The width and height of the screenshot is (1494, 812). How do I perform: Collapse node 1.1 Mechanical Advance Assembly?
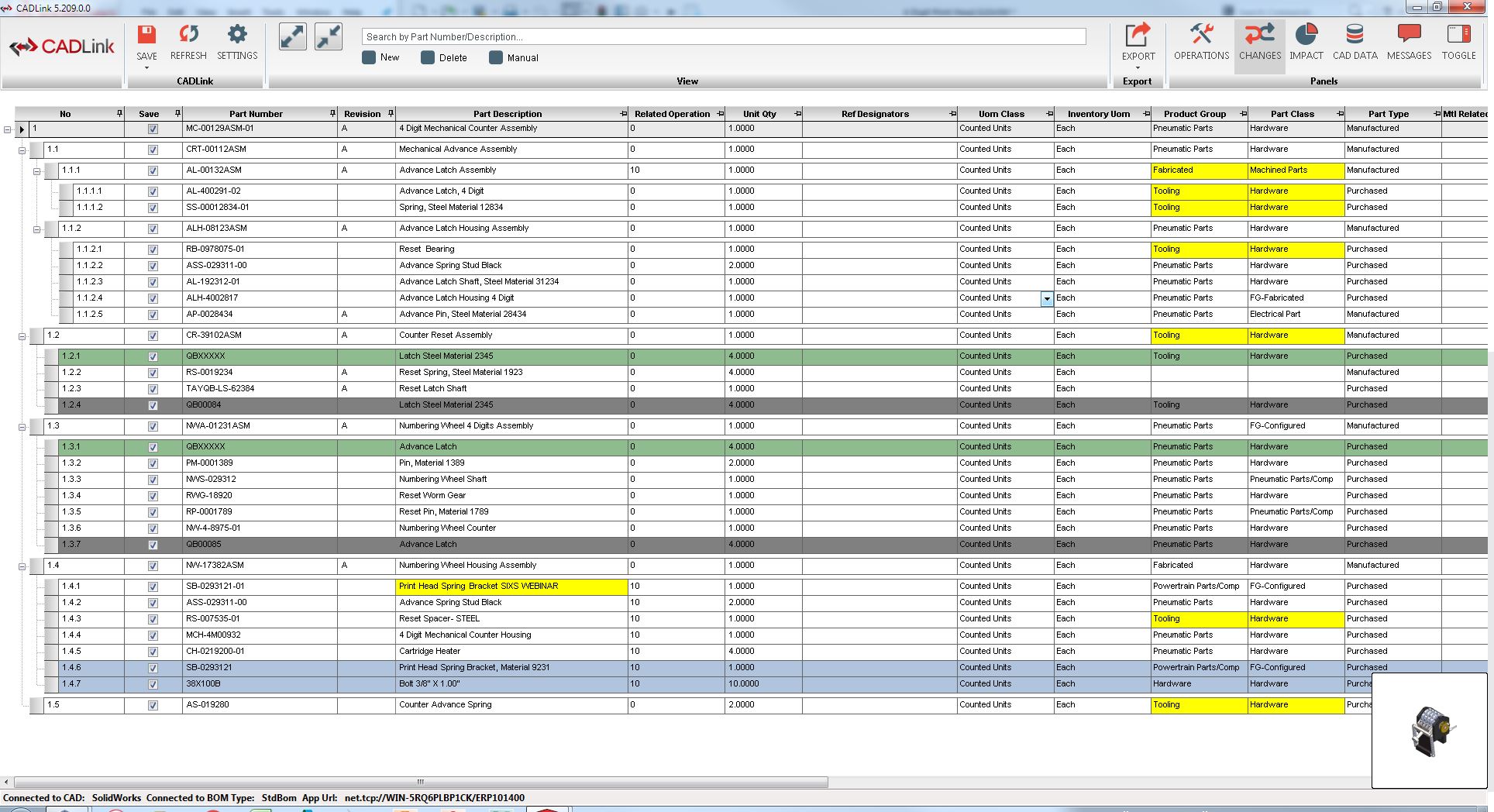[22, 150]
